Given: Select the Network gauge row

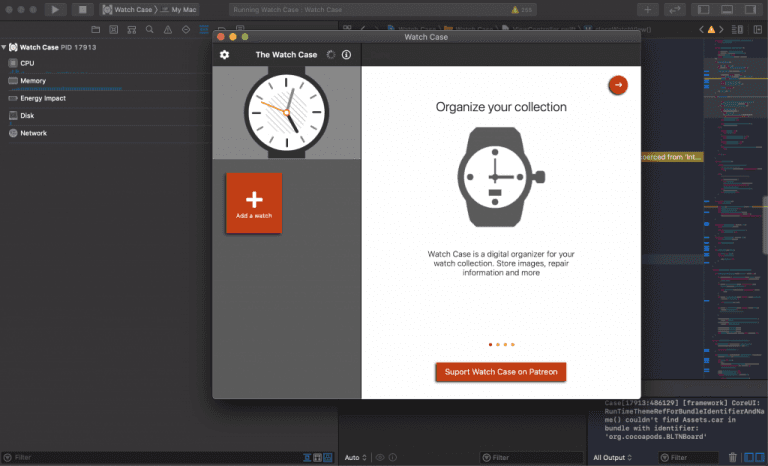Looking at the screenshot, I should point(33,133).
